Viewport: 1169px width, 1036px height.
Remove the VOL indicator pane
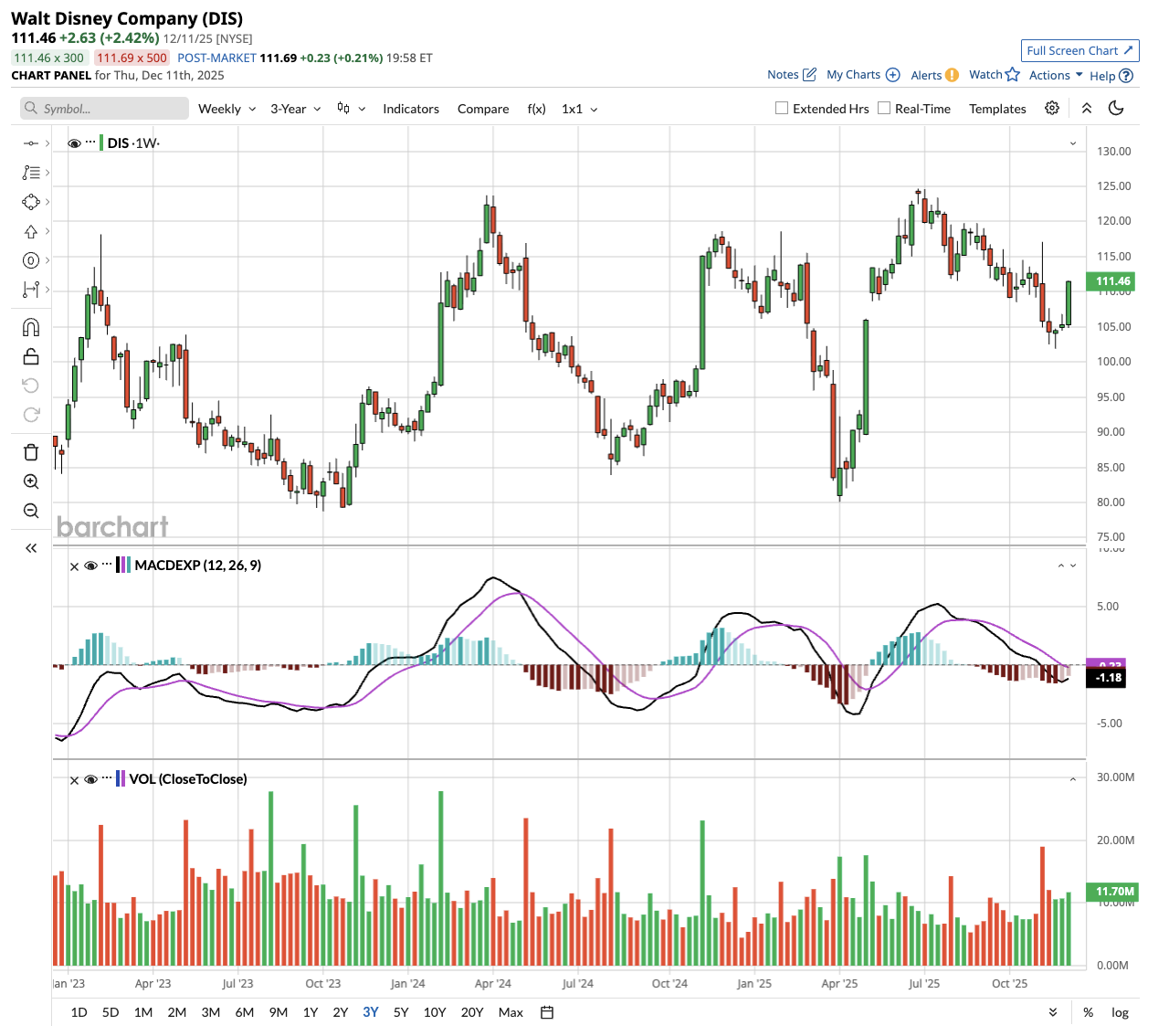click(x=74, y=780)
